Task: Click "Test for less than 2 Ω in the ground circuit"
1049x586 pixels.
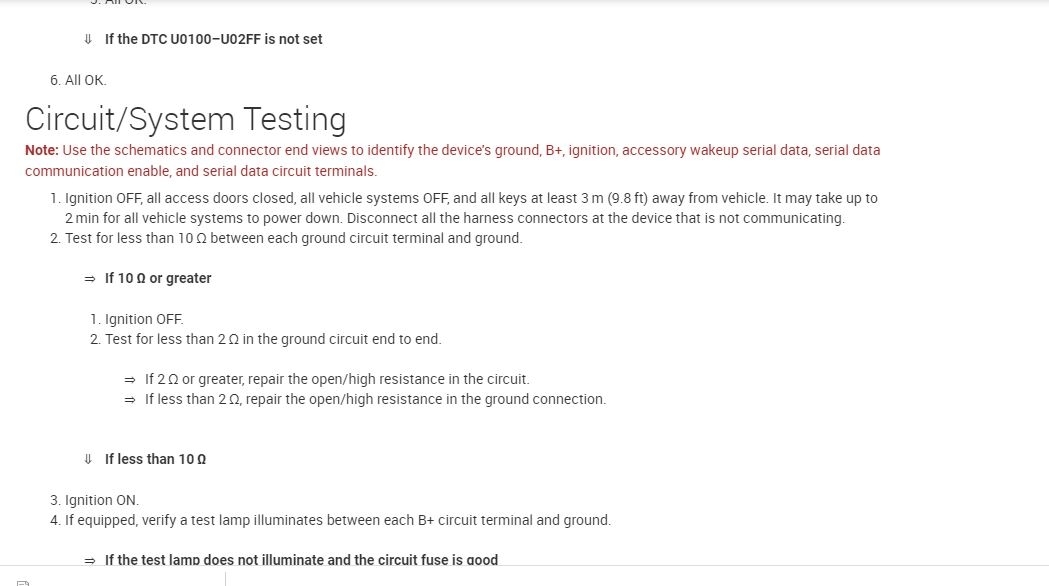Action: [272, 339]
